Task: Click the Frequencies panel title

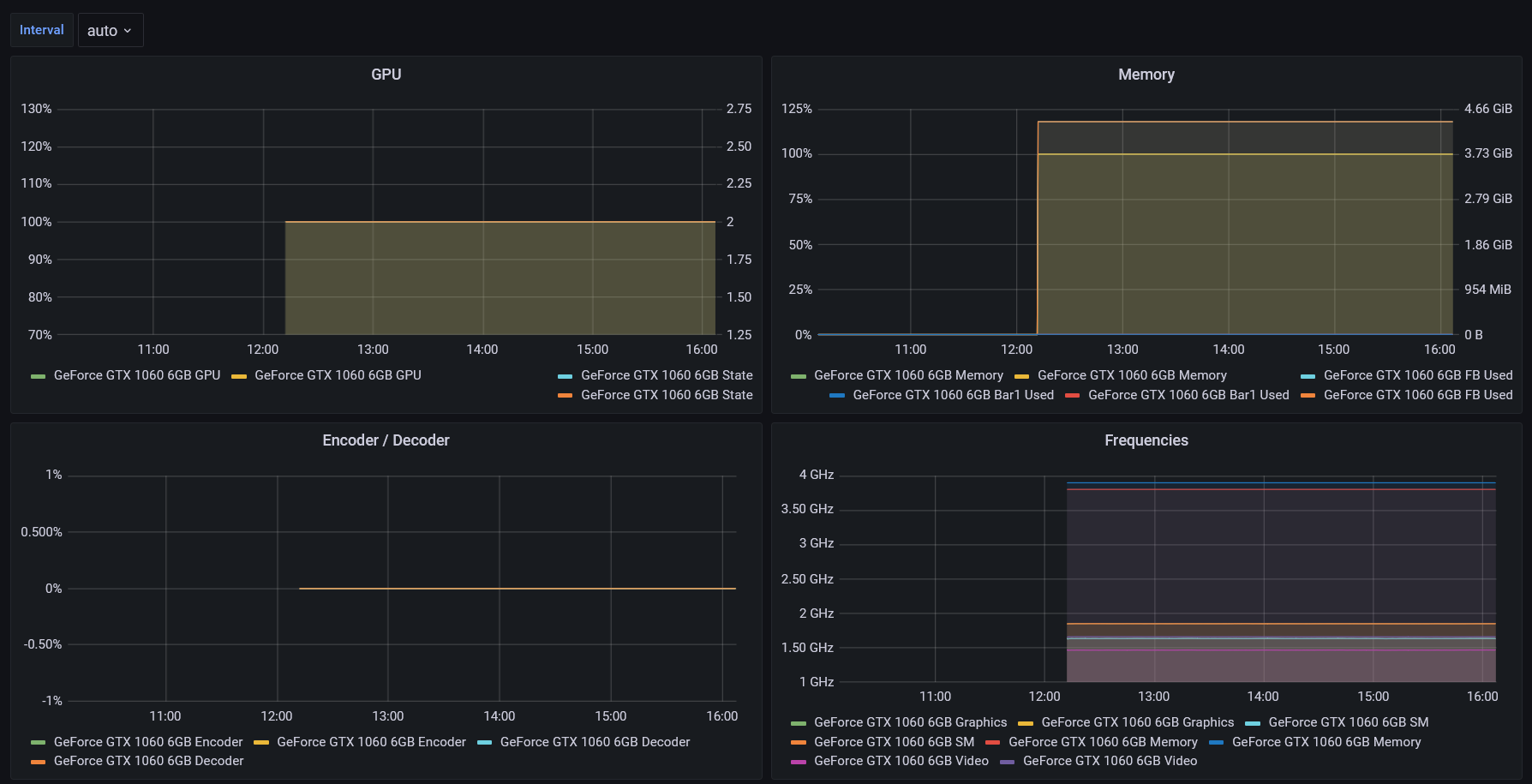Action: coord(1146,440)
